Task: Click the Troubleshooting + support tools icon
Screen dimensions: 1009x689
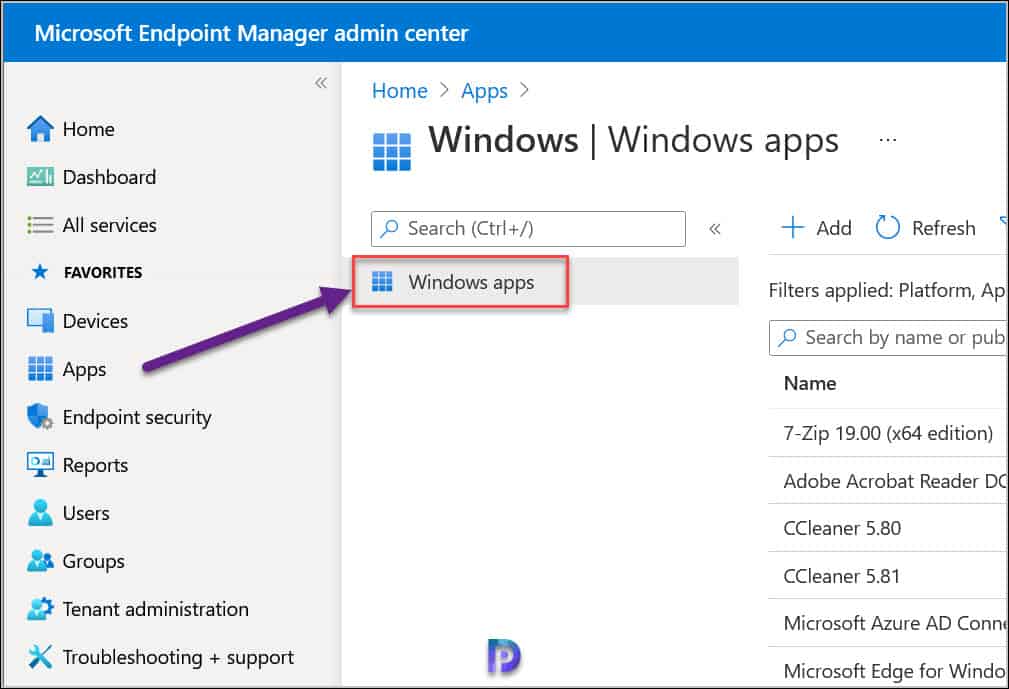Action: coord(40,657)
